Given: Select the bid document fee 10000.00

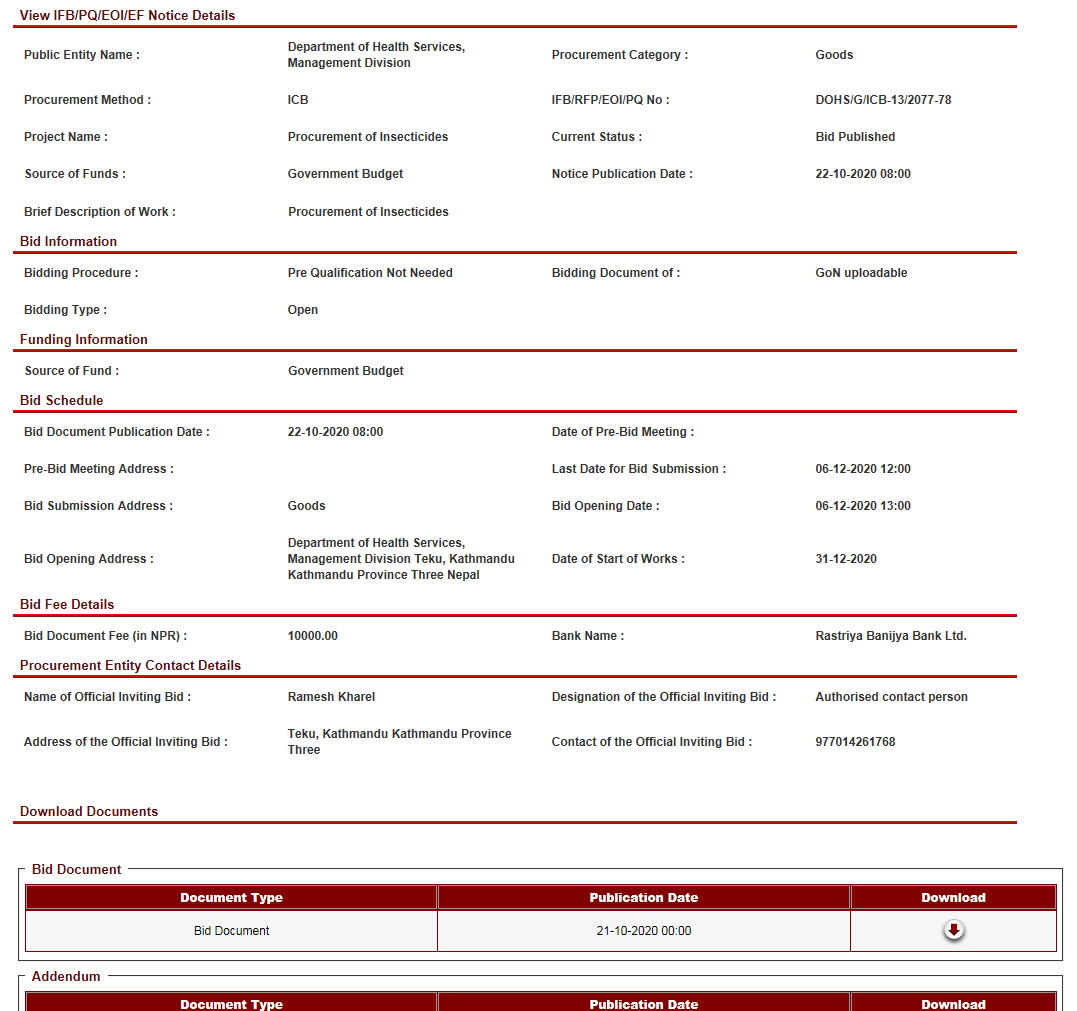Looking at the screenshot, I should (x=312, y=636).
